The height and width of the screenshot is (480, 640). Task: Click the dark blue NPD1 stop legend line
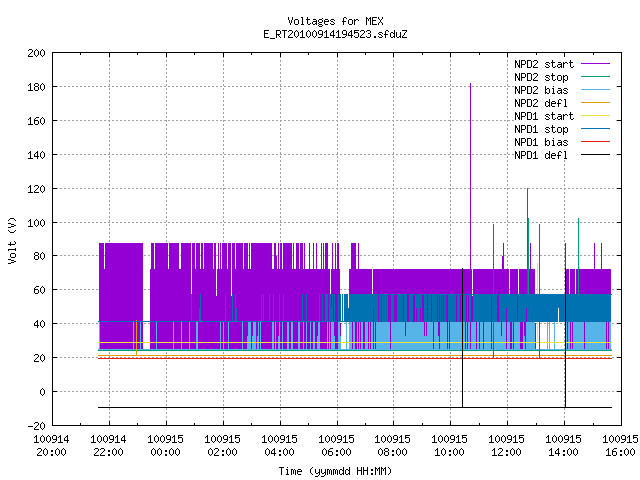click(596, 129)
